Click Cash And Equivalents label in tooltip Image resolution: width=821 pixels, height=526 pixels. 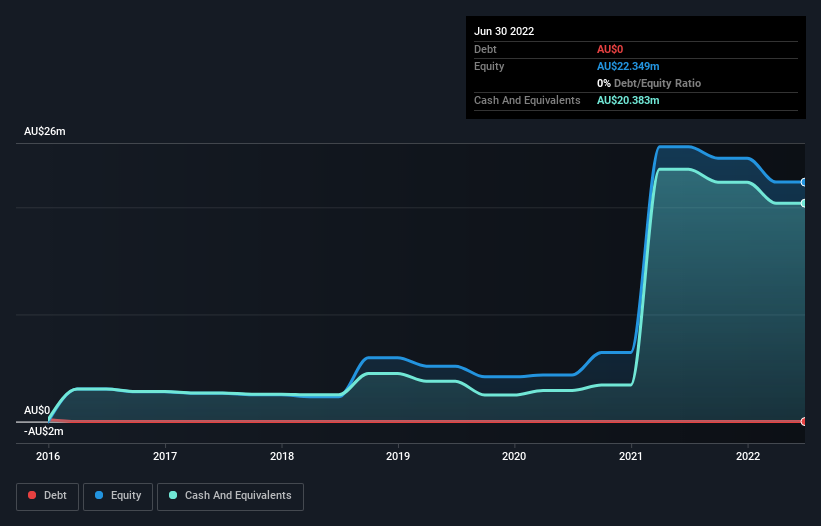[x=527, y=100]
